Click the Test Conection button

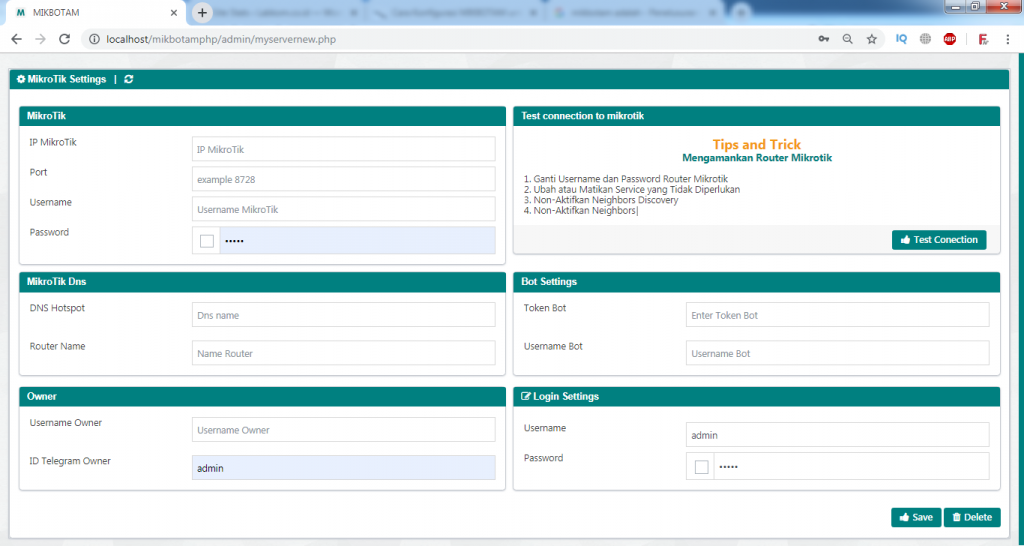[939, 240]
